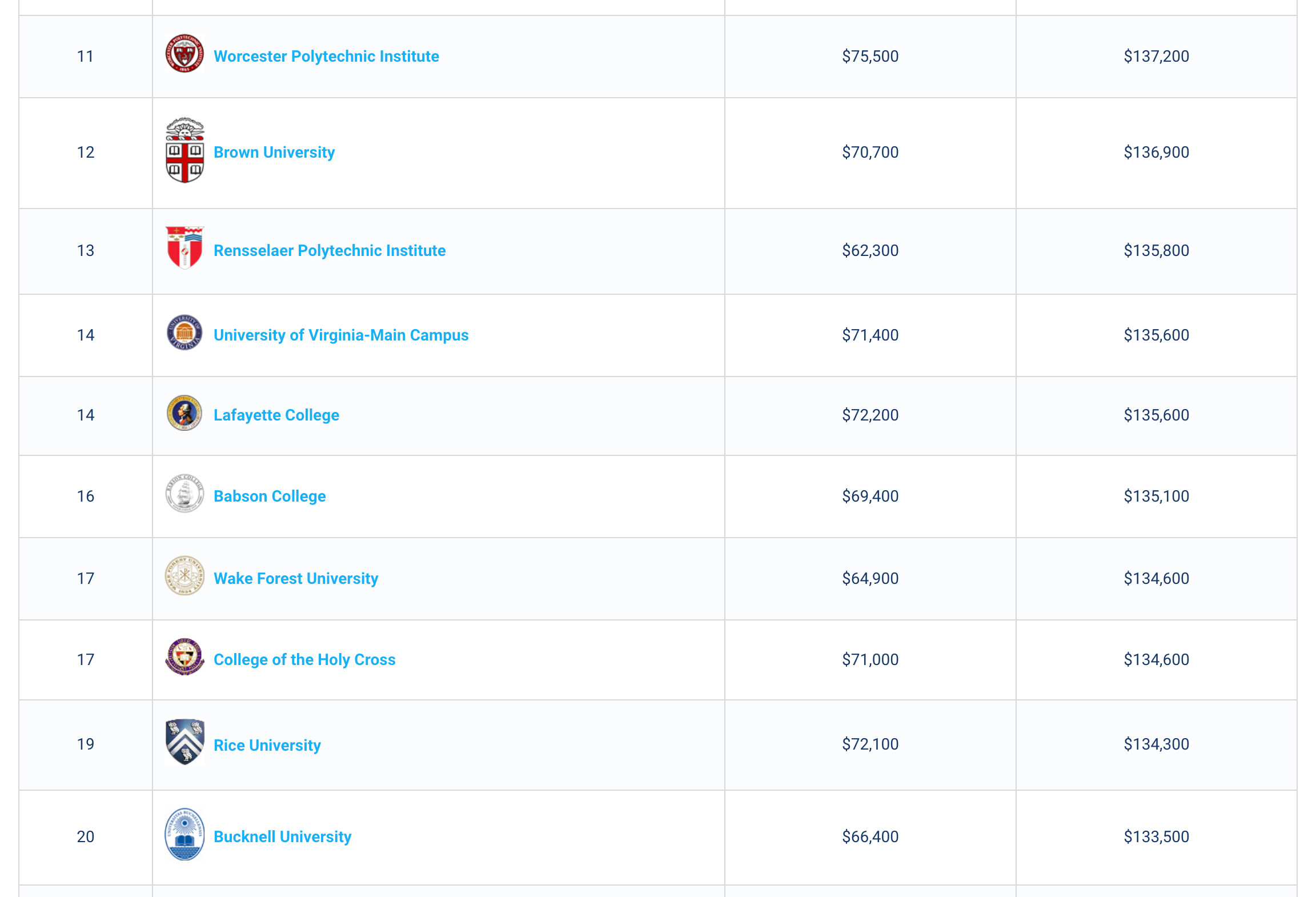The image size is (1316, 897).
Task: Open the Brown University link
Action: click(x=274, y=152)
